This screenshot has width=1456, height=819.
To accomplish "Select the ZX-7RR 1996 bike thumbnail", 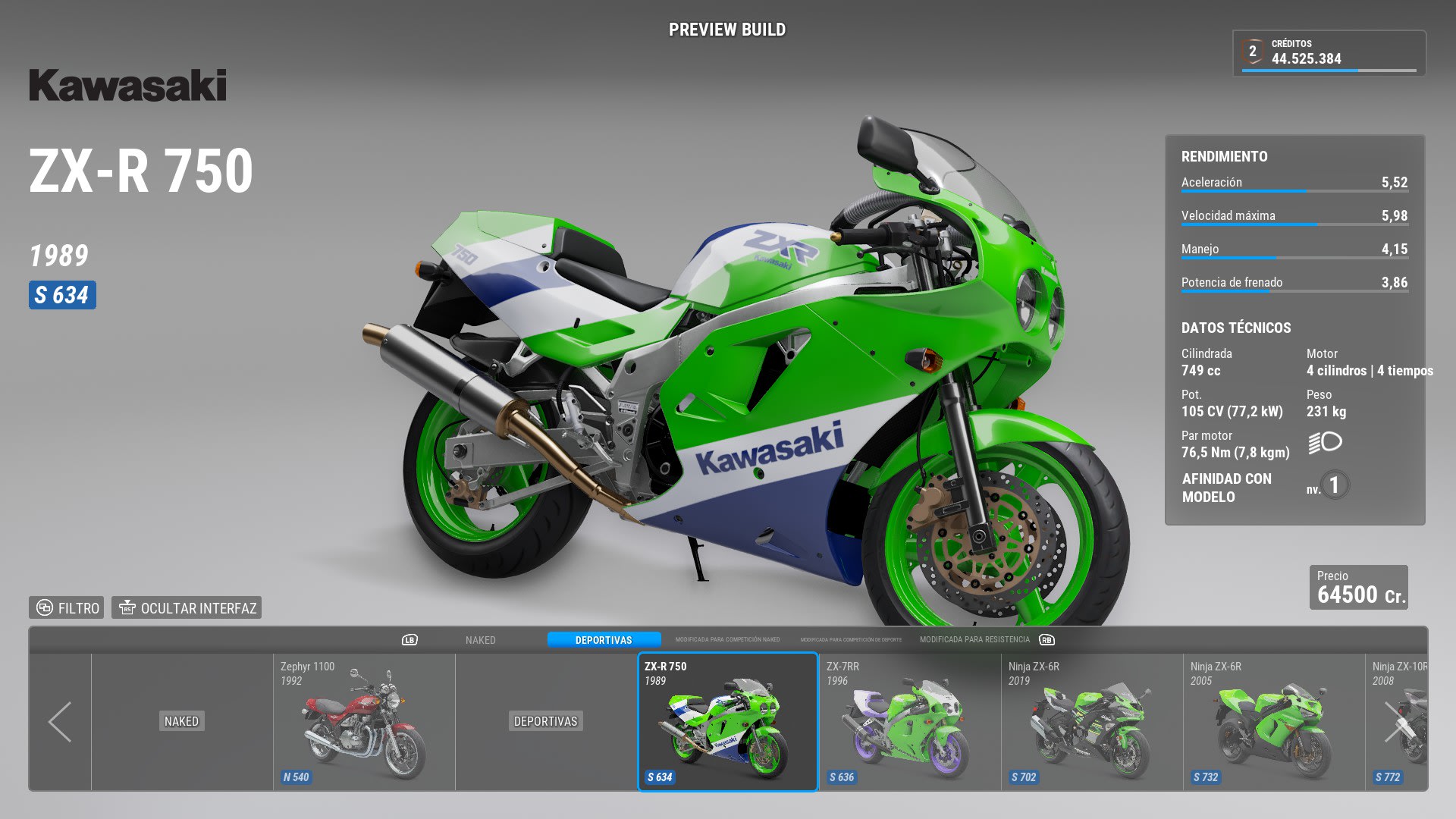I will (x=909, y=722).
